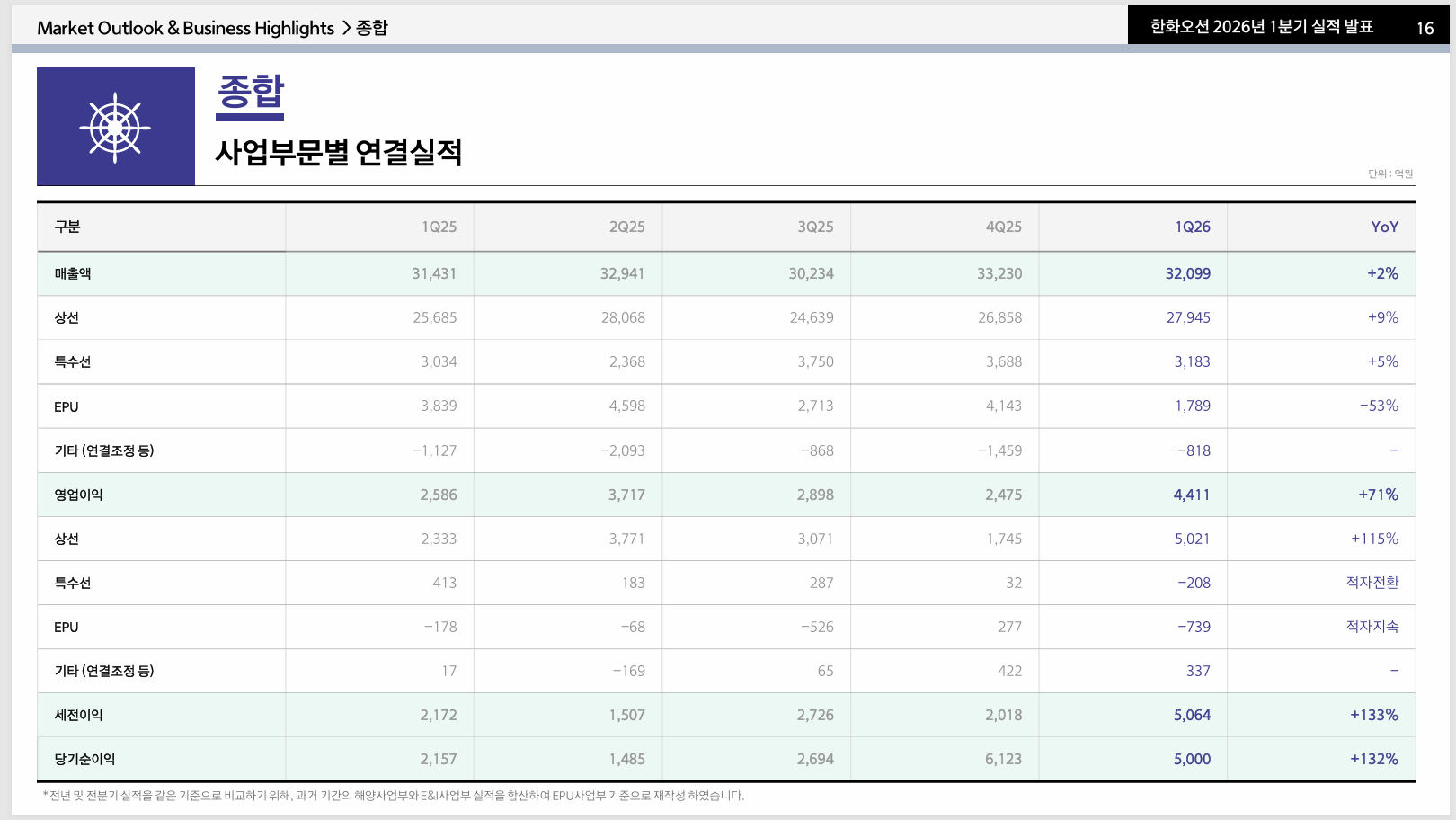
Task: Click the +71% YoY value
Action: 1379,495
